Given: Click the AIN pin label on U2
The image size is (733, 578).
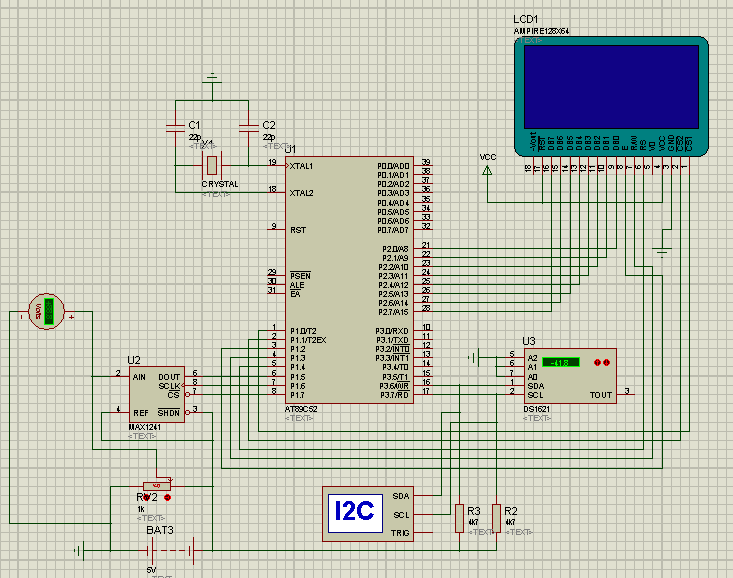Looking at the screenshot, I should pyautogui.click(x=139, y=377).
